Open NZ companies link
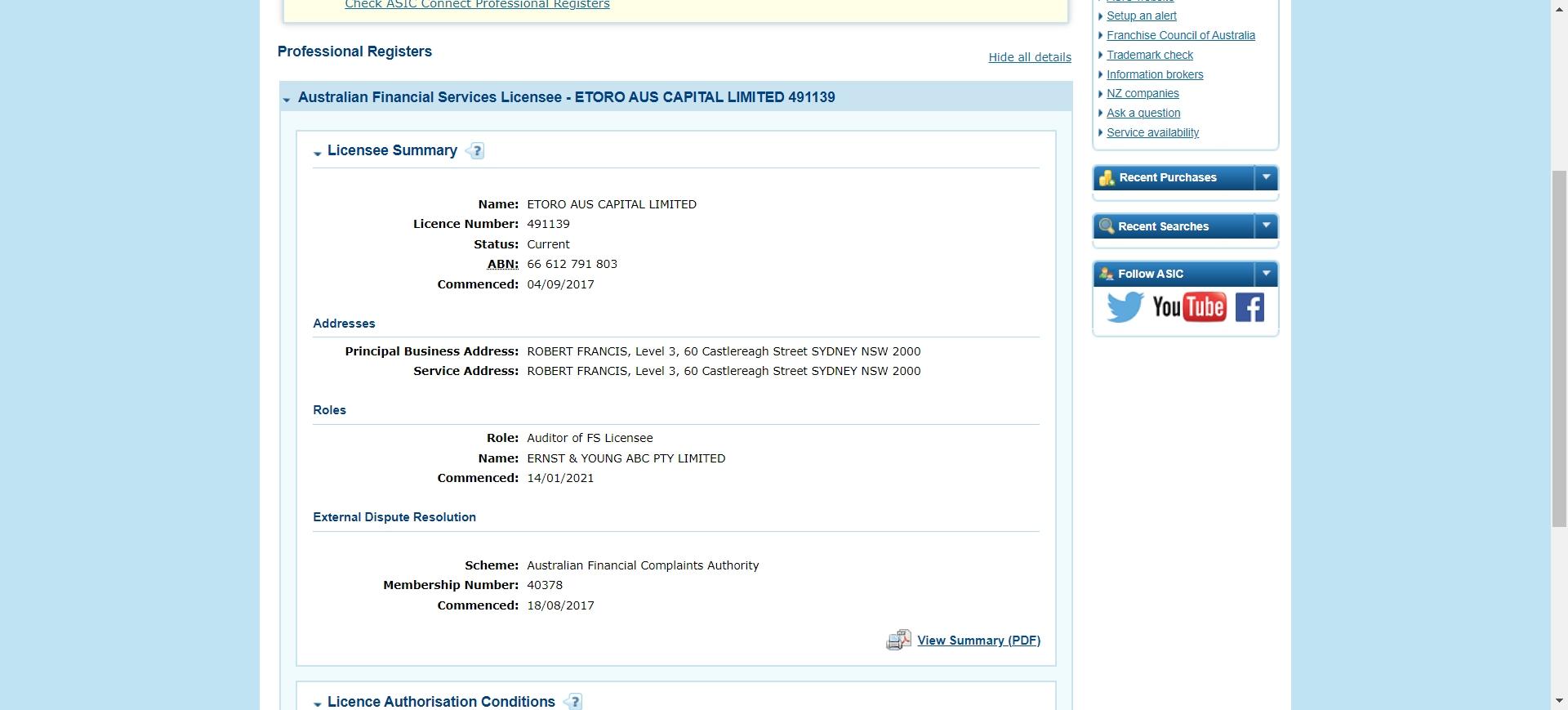The image size is (1568, 710). 1142,93
